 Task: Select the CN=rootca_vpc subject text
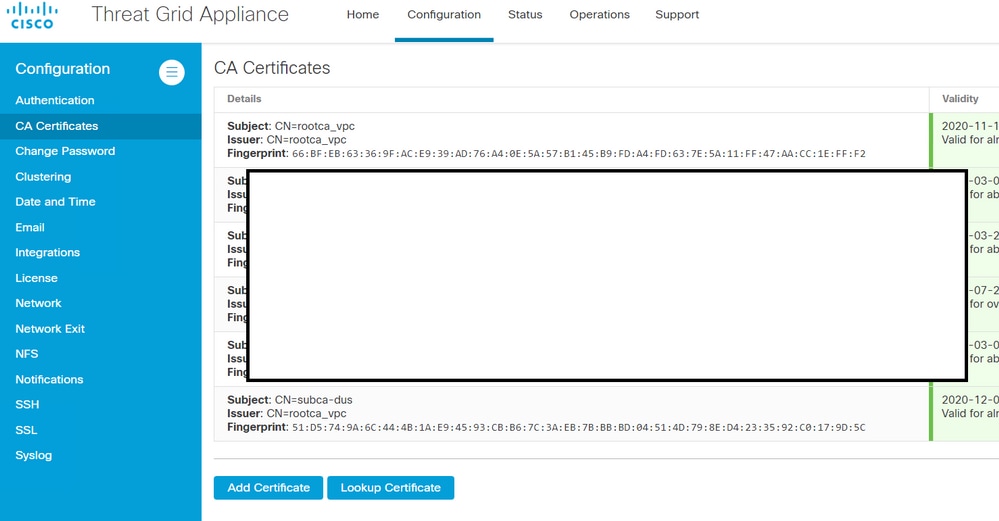pos(315,126)
